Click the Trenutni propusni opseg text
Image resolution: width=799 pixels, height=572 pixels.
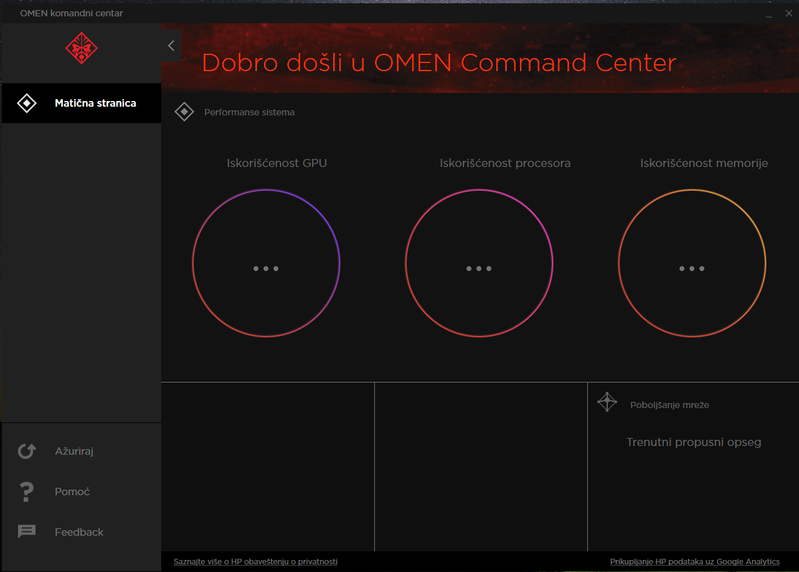coord(693,442)
